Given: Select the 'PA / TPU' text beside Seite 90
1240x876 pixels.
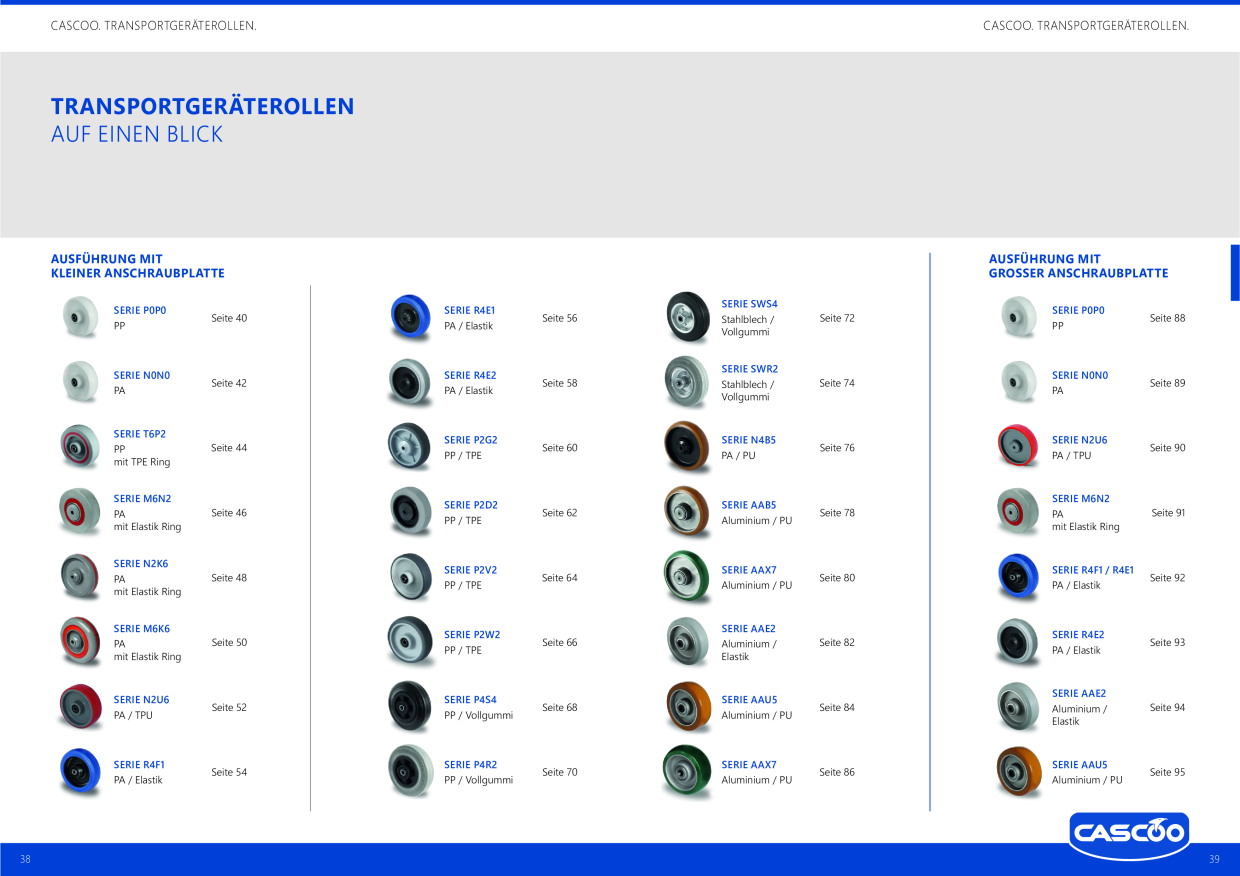Looking at the screenshot, I should [x=1072, y=456].
